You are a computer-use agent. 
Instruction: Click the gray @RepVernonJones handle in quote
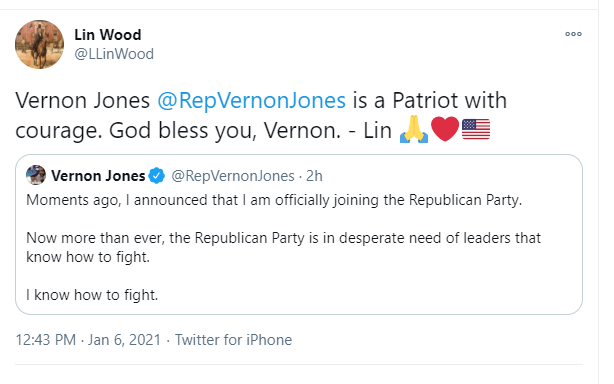click(233, 176)
